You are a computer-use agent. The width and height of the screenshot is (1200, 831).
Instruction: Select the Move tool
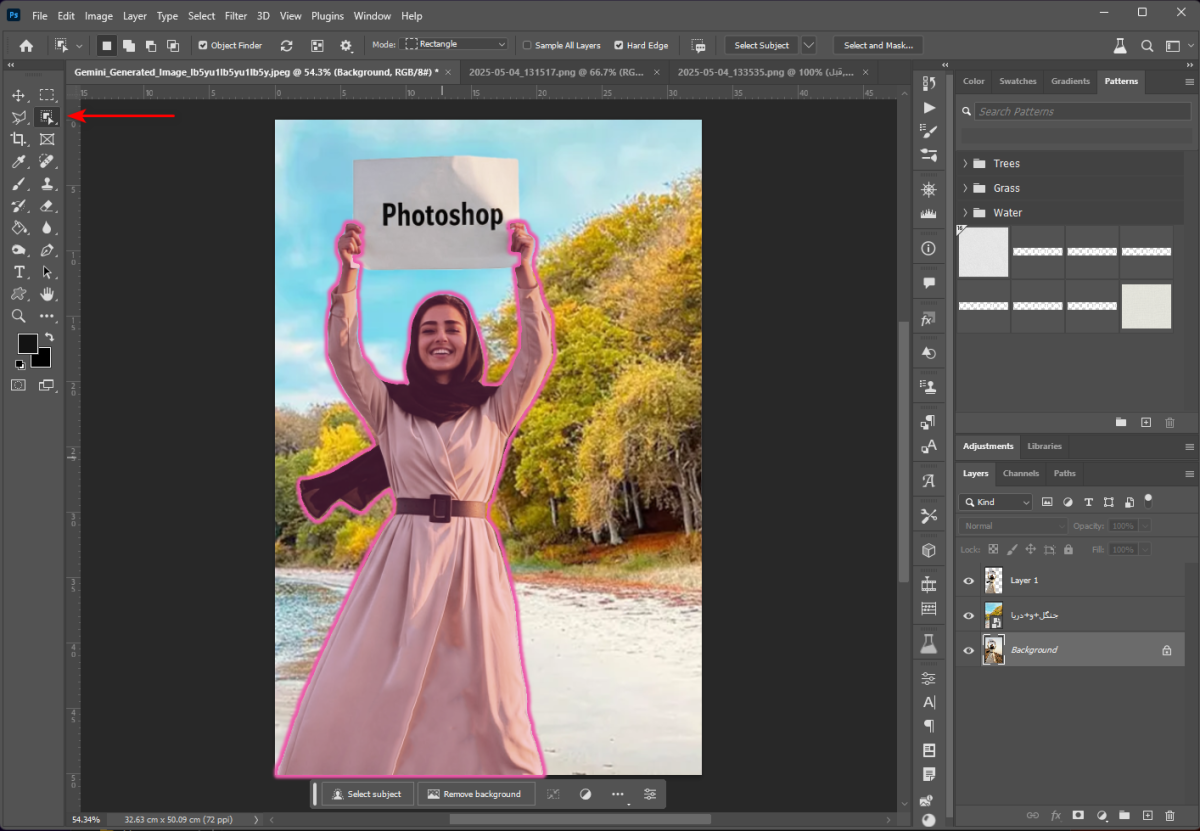point(18,95)
